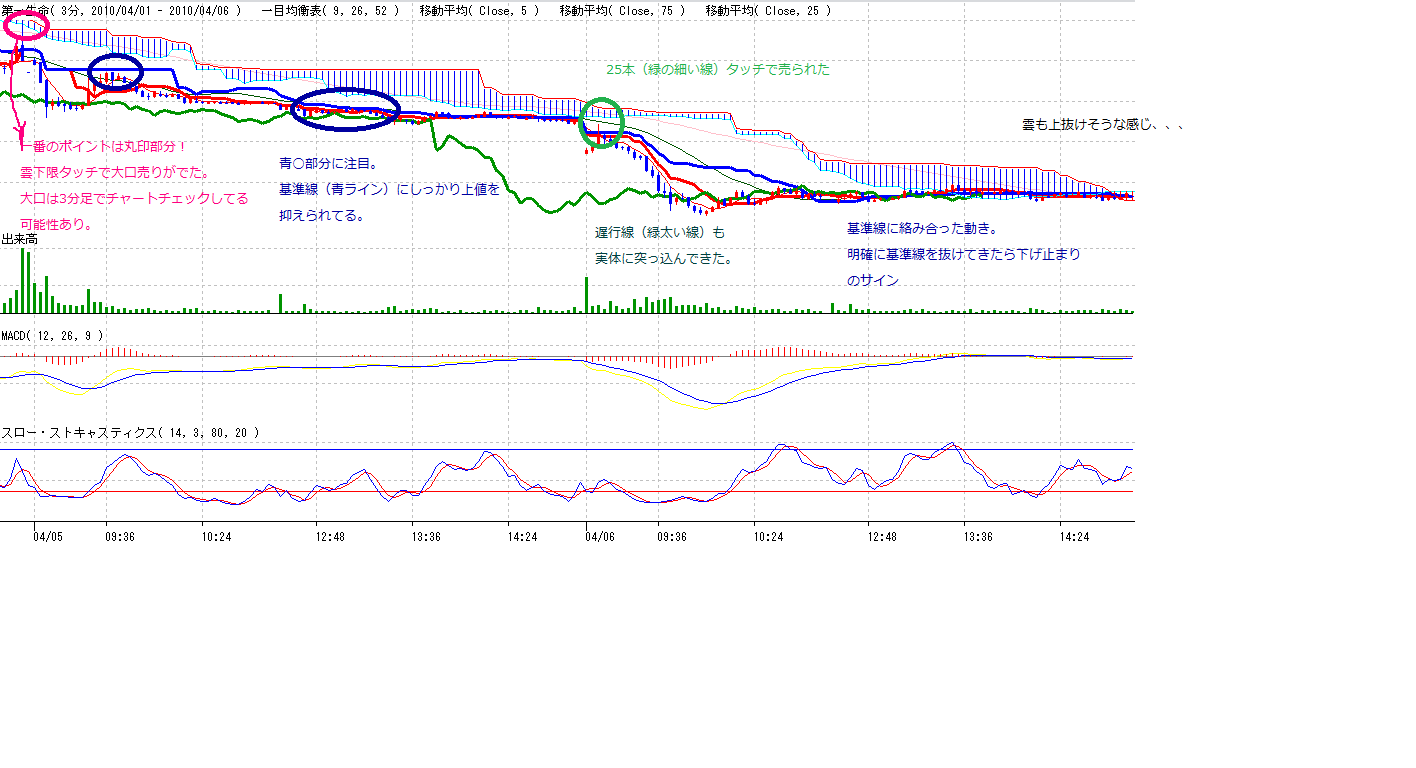Click the pink text 一番のポイントは丸印部分！
This screenshot has width=1416, height=768.
pos(104,147)
